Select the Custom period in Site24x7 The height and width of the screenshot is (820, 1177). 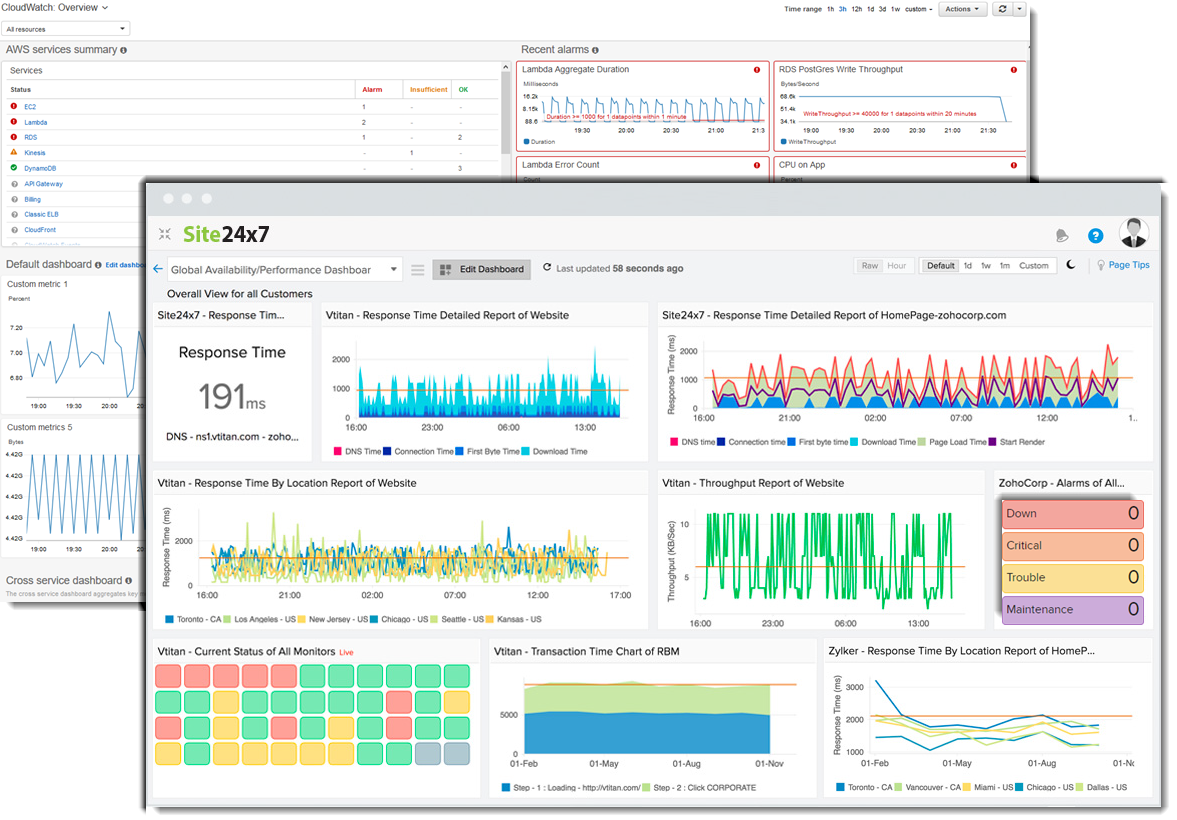[1033, 266]
